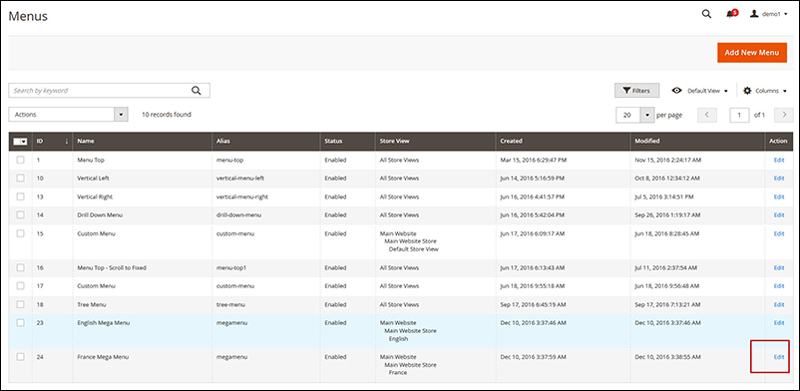
Task: Open the Filters panel
Action: tap(636, 90)
